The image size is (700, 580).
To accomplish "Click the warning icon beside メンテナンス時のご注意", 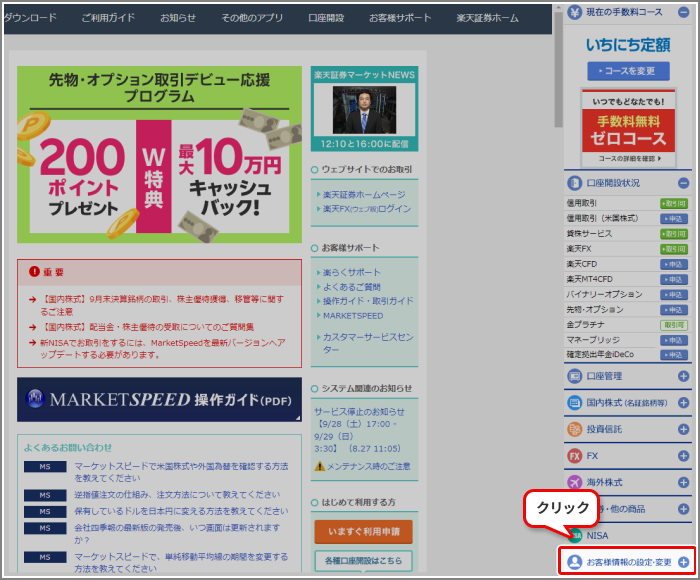I will (319, 466).
